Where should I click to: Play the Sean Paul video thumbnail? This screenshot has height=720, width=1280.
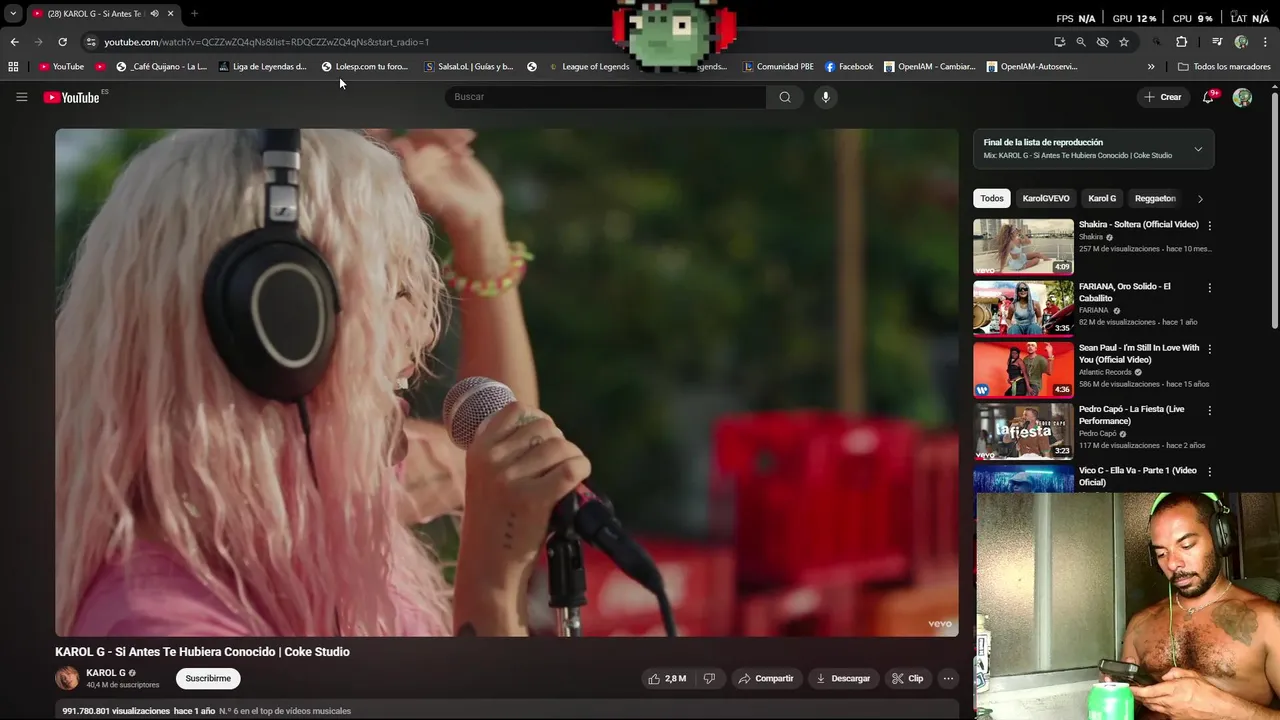(x=1023, y=370)
